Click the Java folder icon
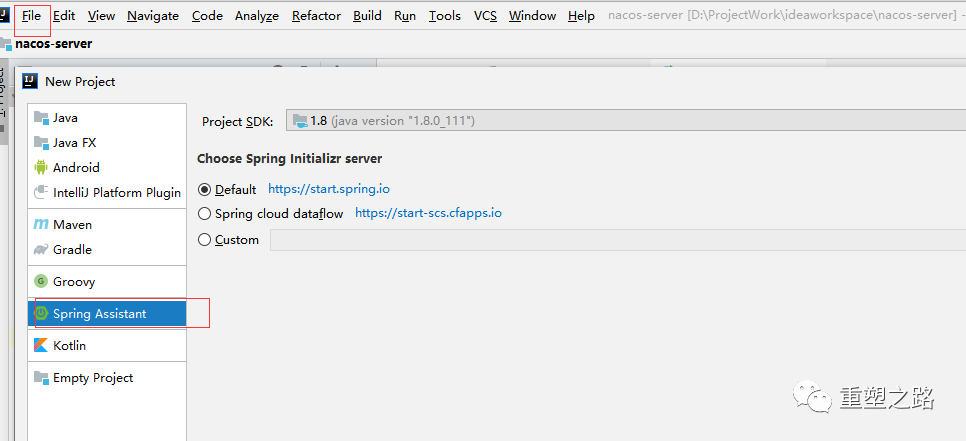 [x=41, y=117]
